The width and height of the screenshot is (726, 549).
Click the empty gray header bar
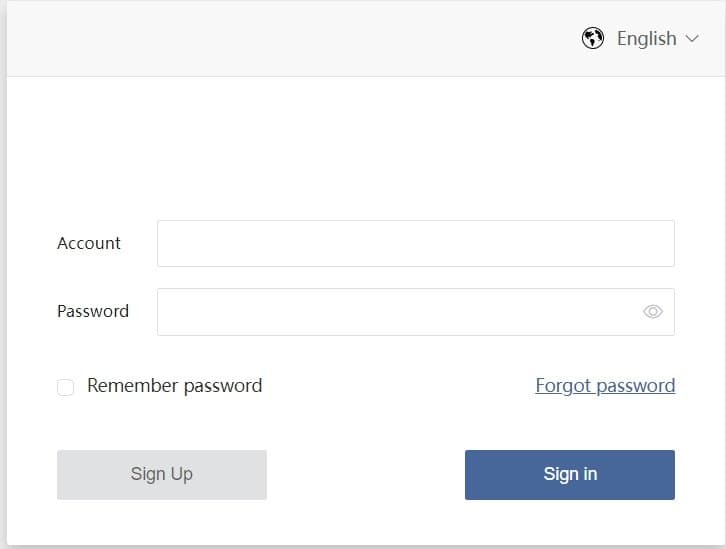pos(280,39)
